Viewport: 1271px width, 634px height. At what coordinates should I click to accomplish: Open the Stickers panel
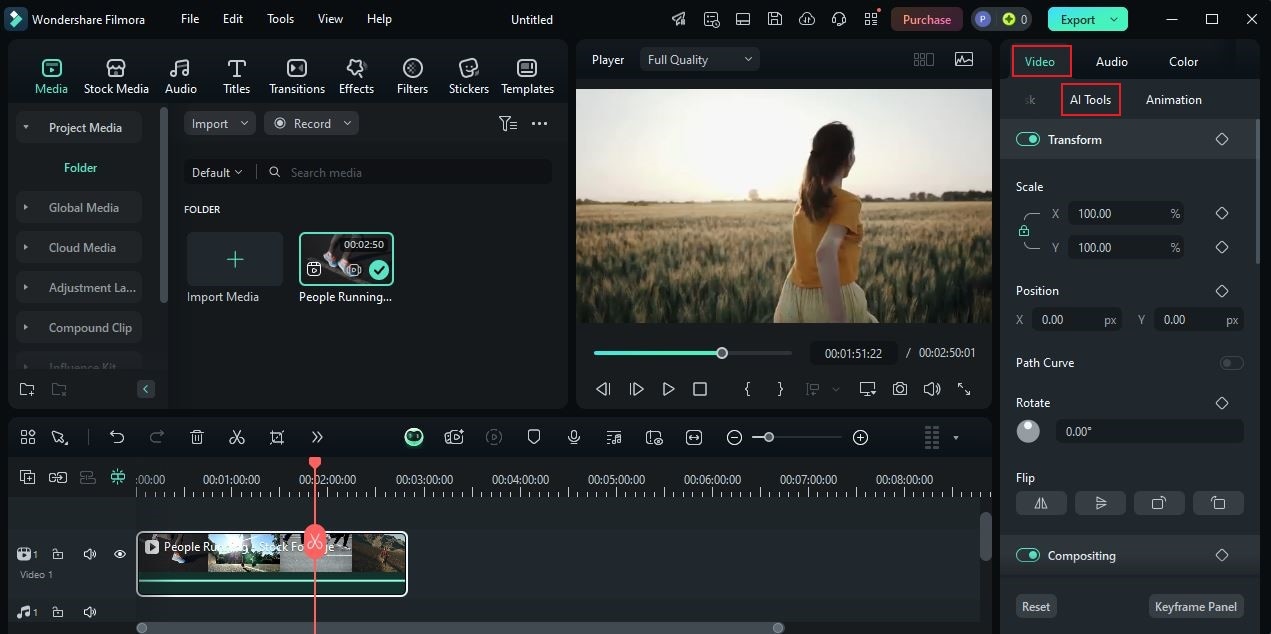coord(468,76)
